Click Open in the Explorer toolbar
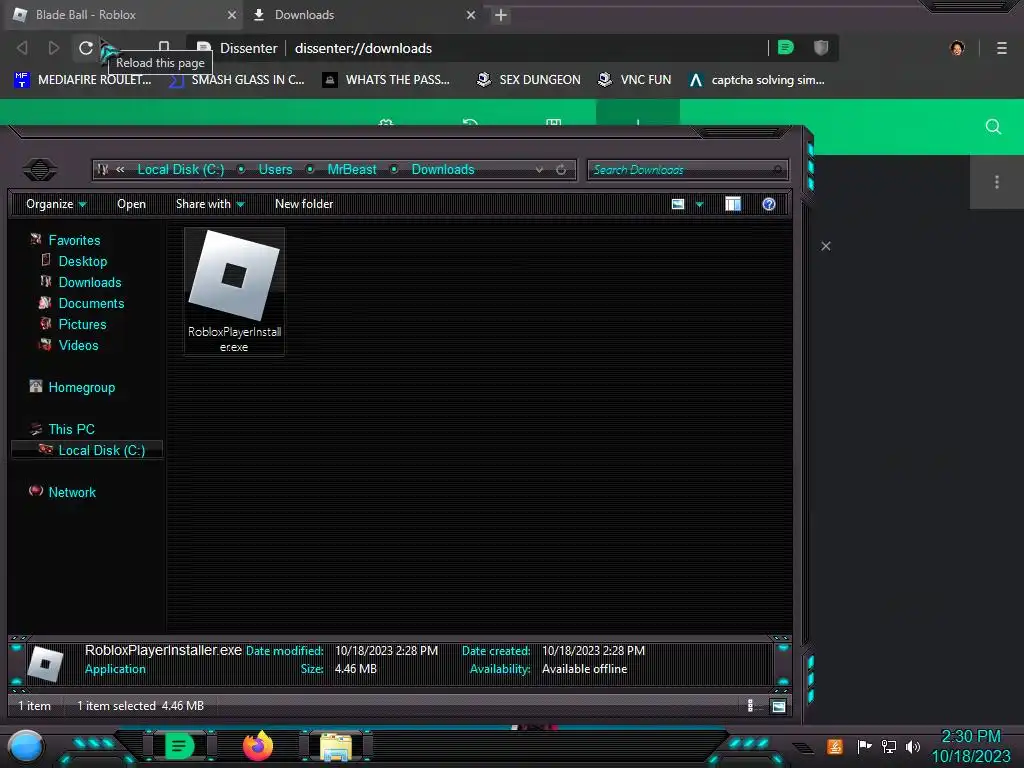Viewport: 1024px width, 768px height. point(131,204)
